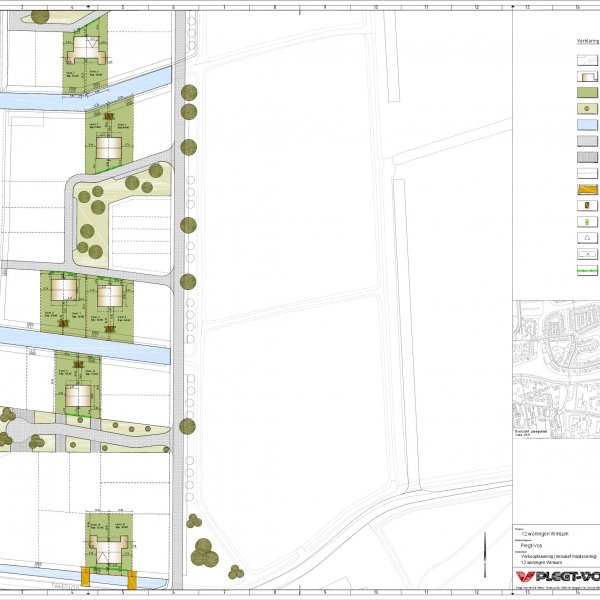
Task: Click the top legend box with diagonal lines
Action: 587,60
